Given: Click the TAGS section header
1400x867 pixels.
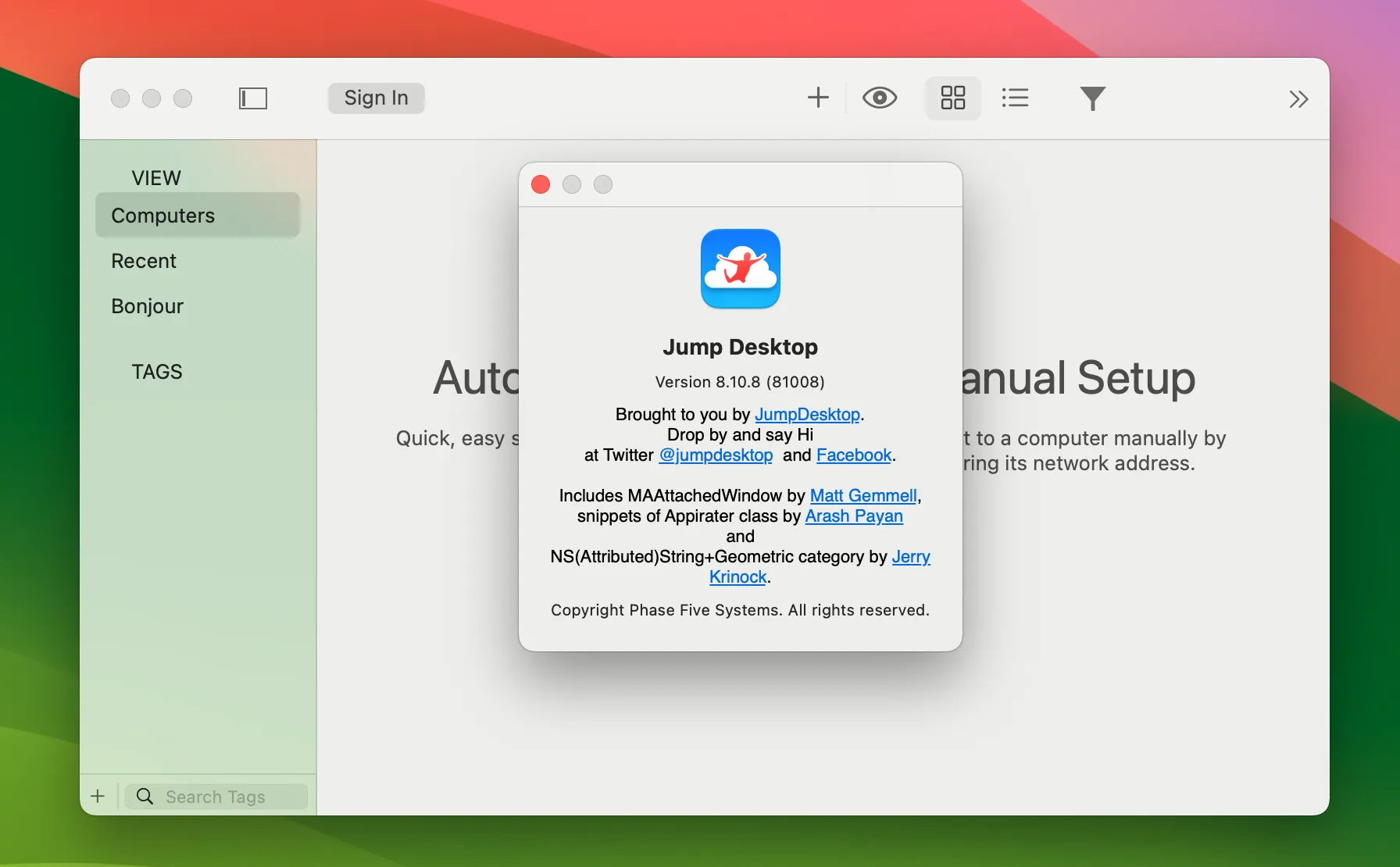Looking at the screenshot, I should tap(157, 372).
